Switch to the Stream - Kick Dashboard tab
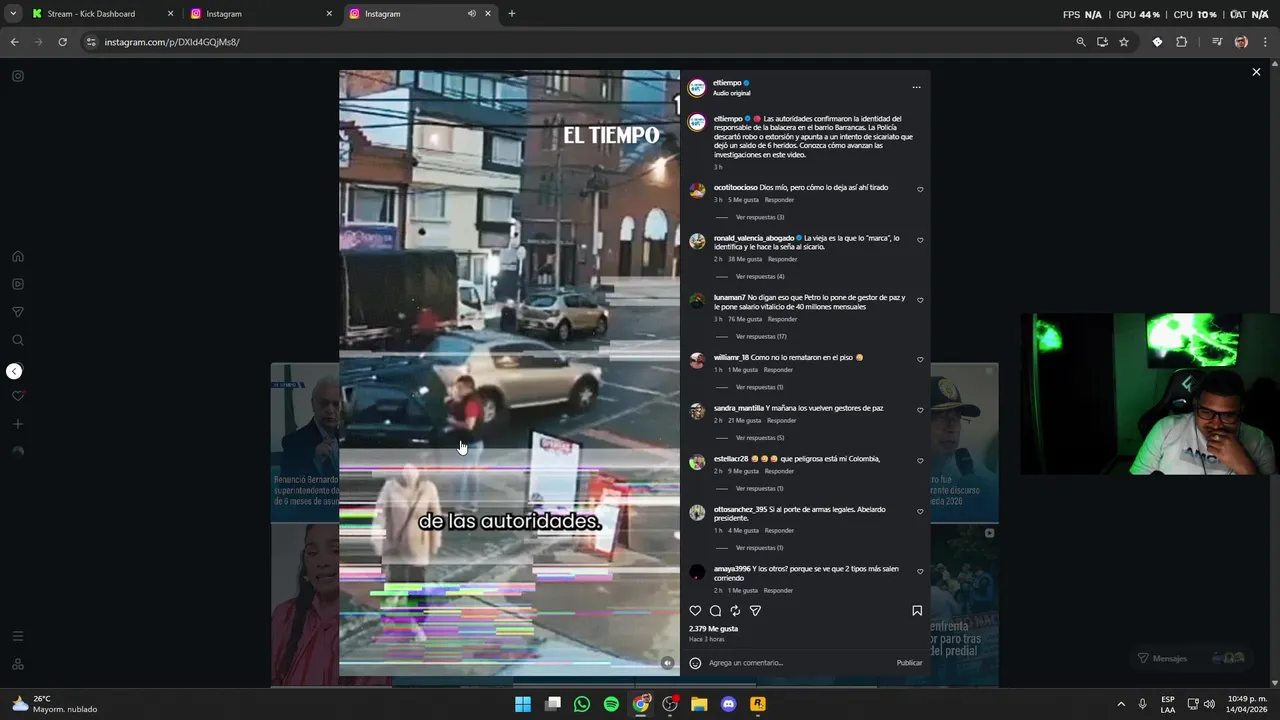Viewport: 1280px width, 720px height. tap(101, 14)
